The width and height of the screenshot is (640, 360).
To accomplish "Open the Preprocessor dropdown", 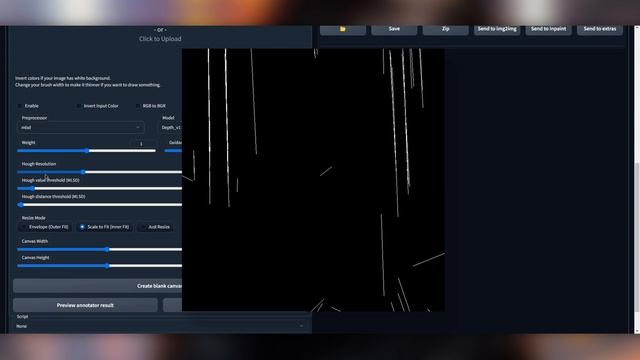I will coord(80,127).
